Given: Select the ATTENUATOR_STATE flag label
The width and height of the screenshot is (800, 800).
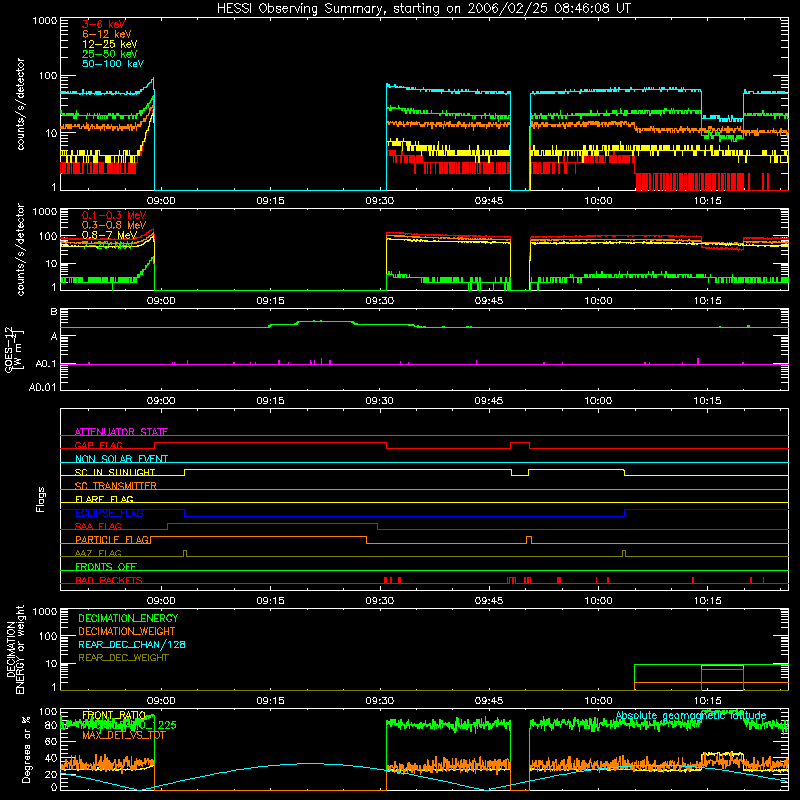Looking at the screenshot, I should pyautogui.click(x=121, y=432).
